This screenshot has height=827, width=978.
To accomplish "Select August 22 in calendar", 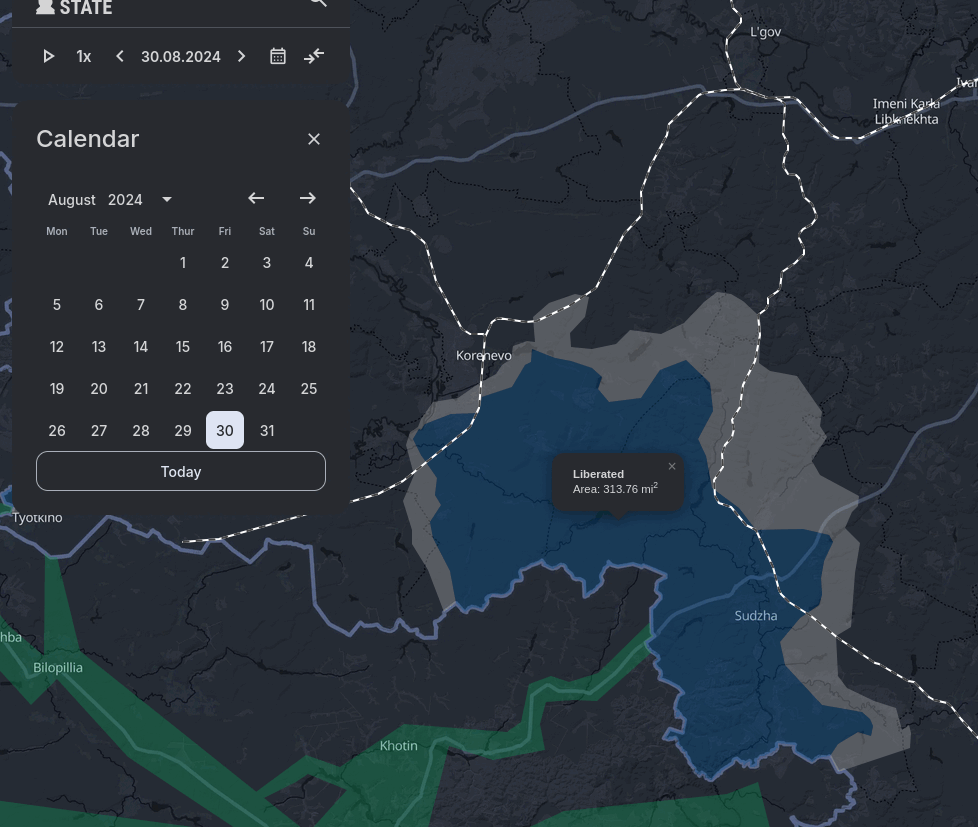I will tap(183, 389).
